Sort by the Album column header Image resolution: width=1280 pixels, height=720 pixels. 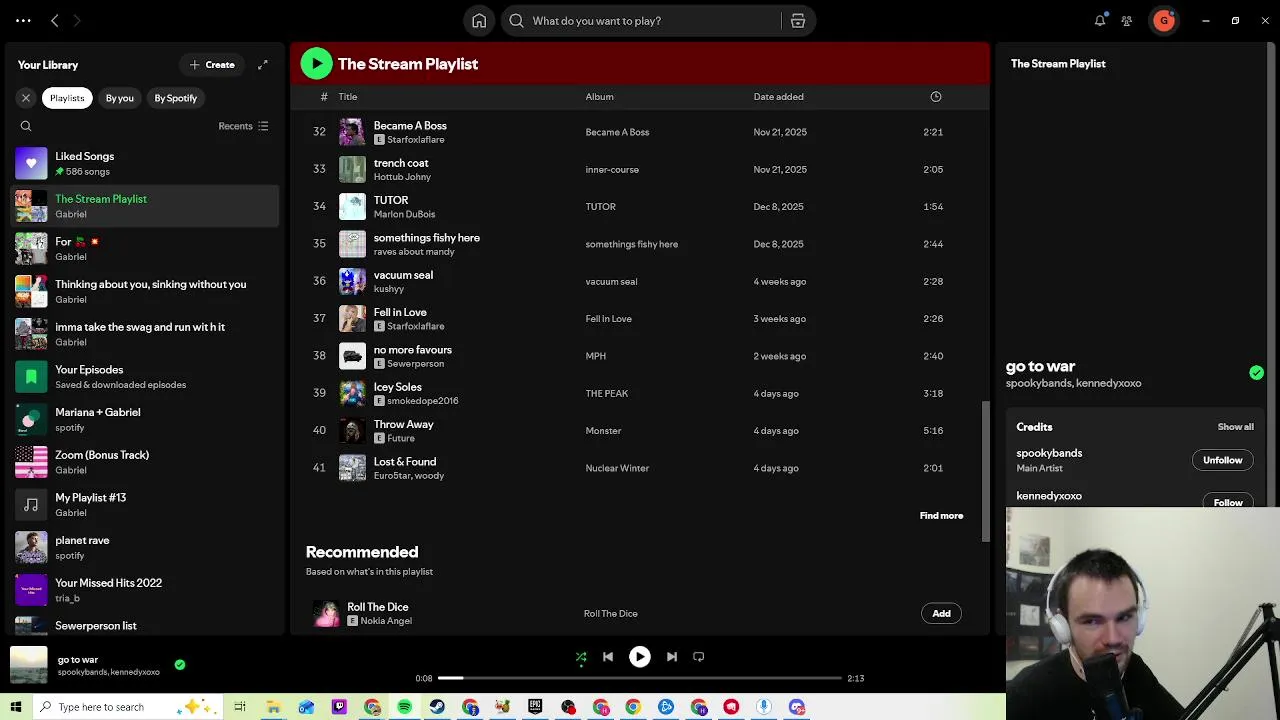coord(599,97)
